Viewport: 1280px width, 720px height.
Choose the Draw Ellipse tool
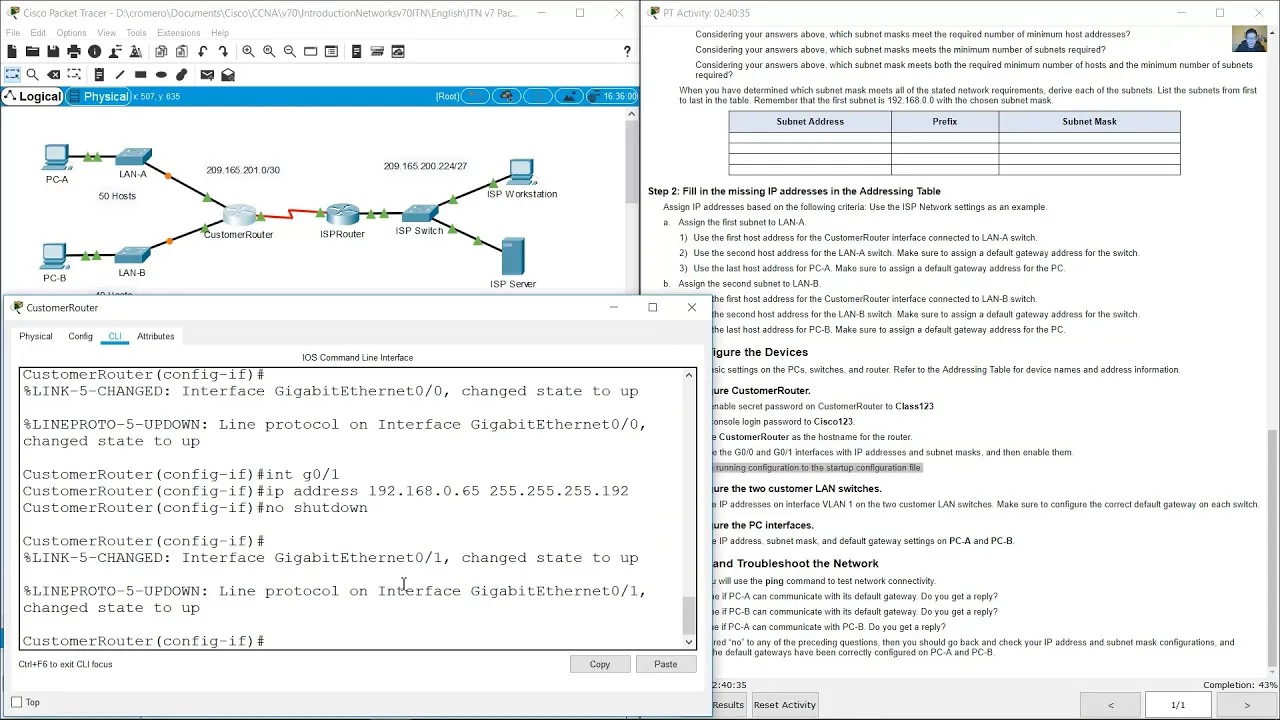[x=161, y=74]
